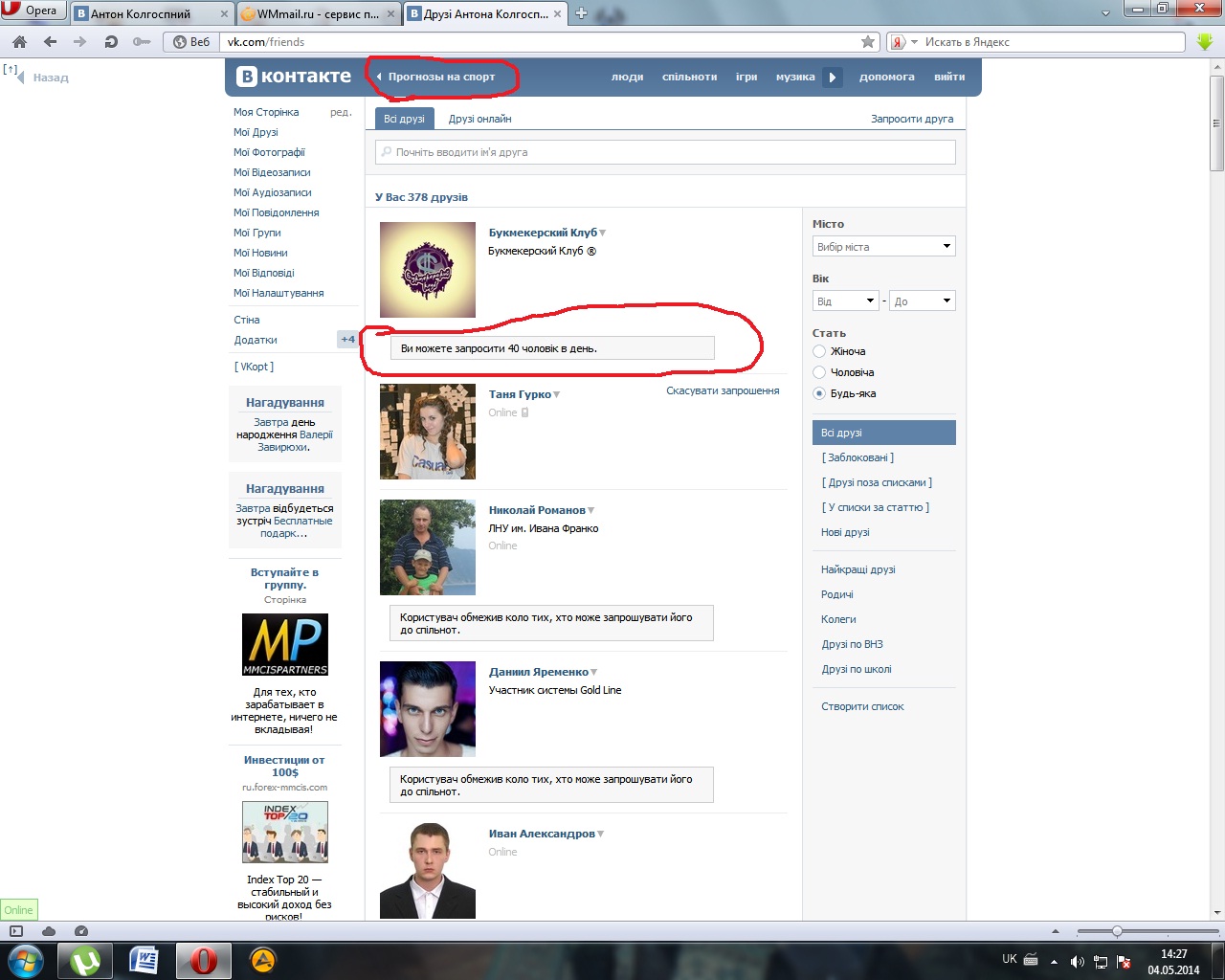This screenshot has height=980, width=1225.
Task: Select the Жіноча gender radio button
Action: [x=819, y=351]
